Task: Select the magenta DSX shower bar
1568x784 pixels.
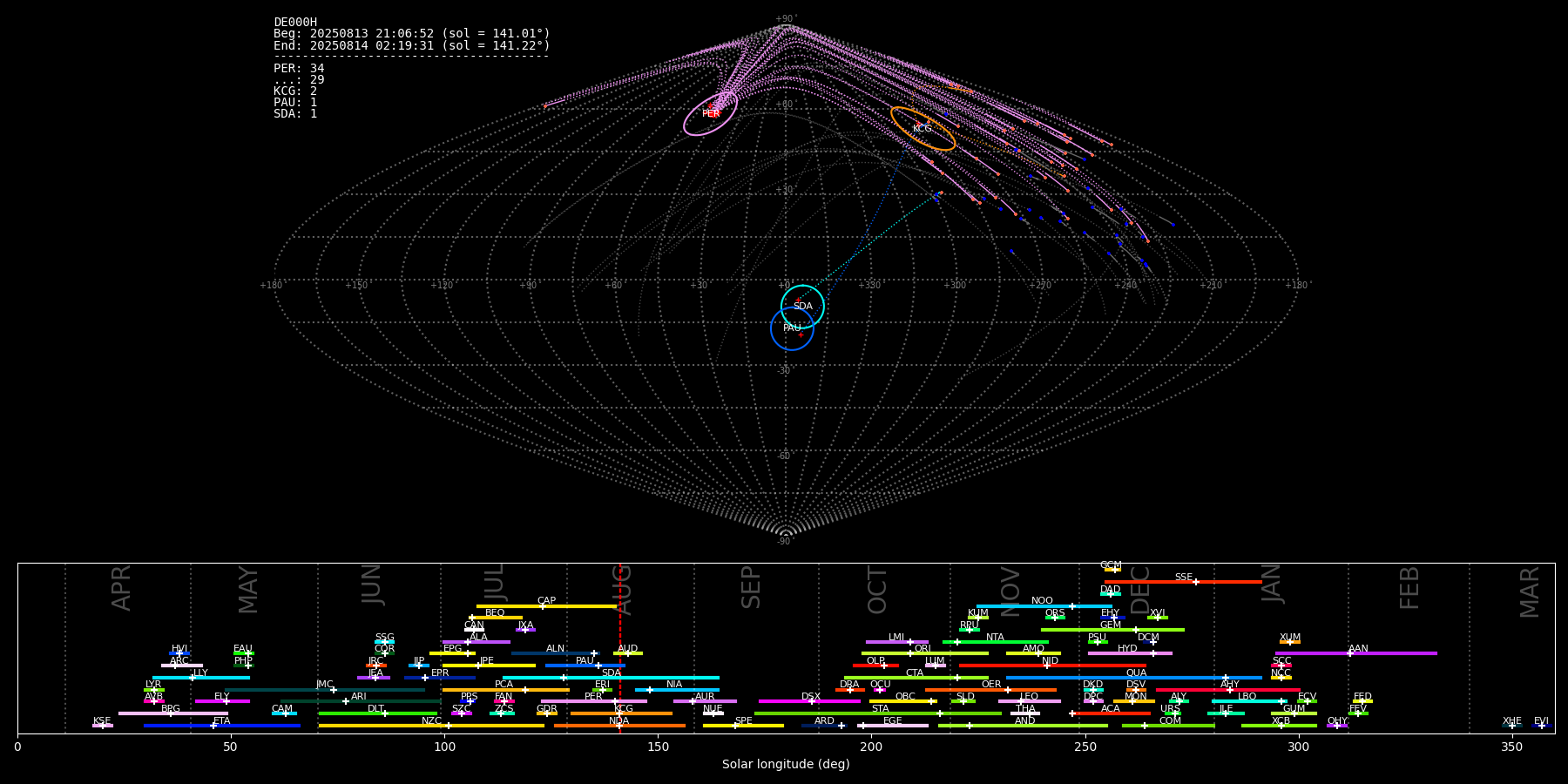Action: (809, 701)
